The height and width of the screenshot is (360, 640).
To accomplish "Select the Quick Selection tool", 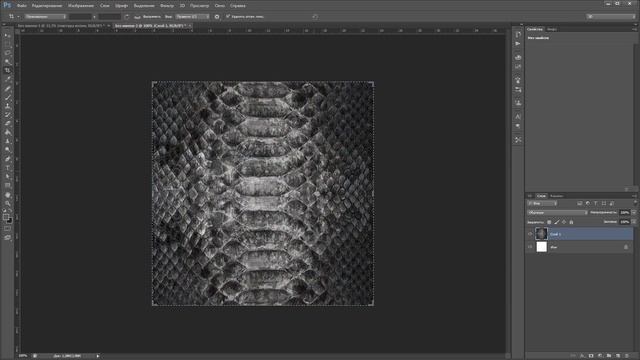I will point(7,61).
